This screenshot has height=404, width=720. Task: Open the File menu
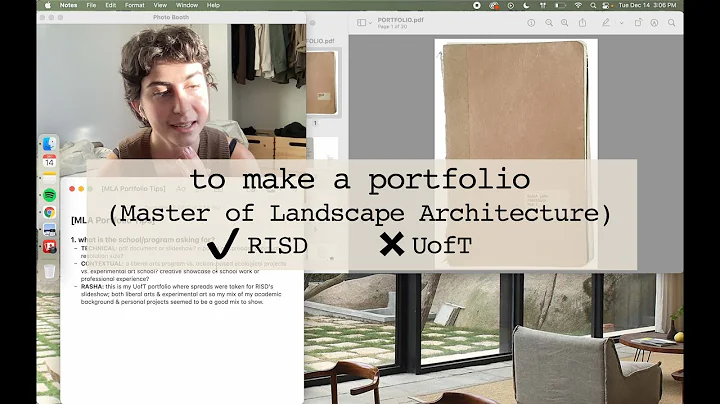coord(91,5)
